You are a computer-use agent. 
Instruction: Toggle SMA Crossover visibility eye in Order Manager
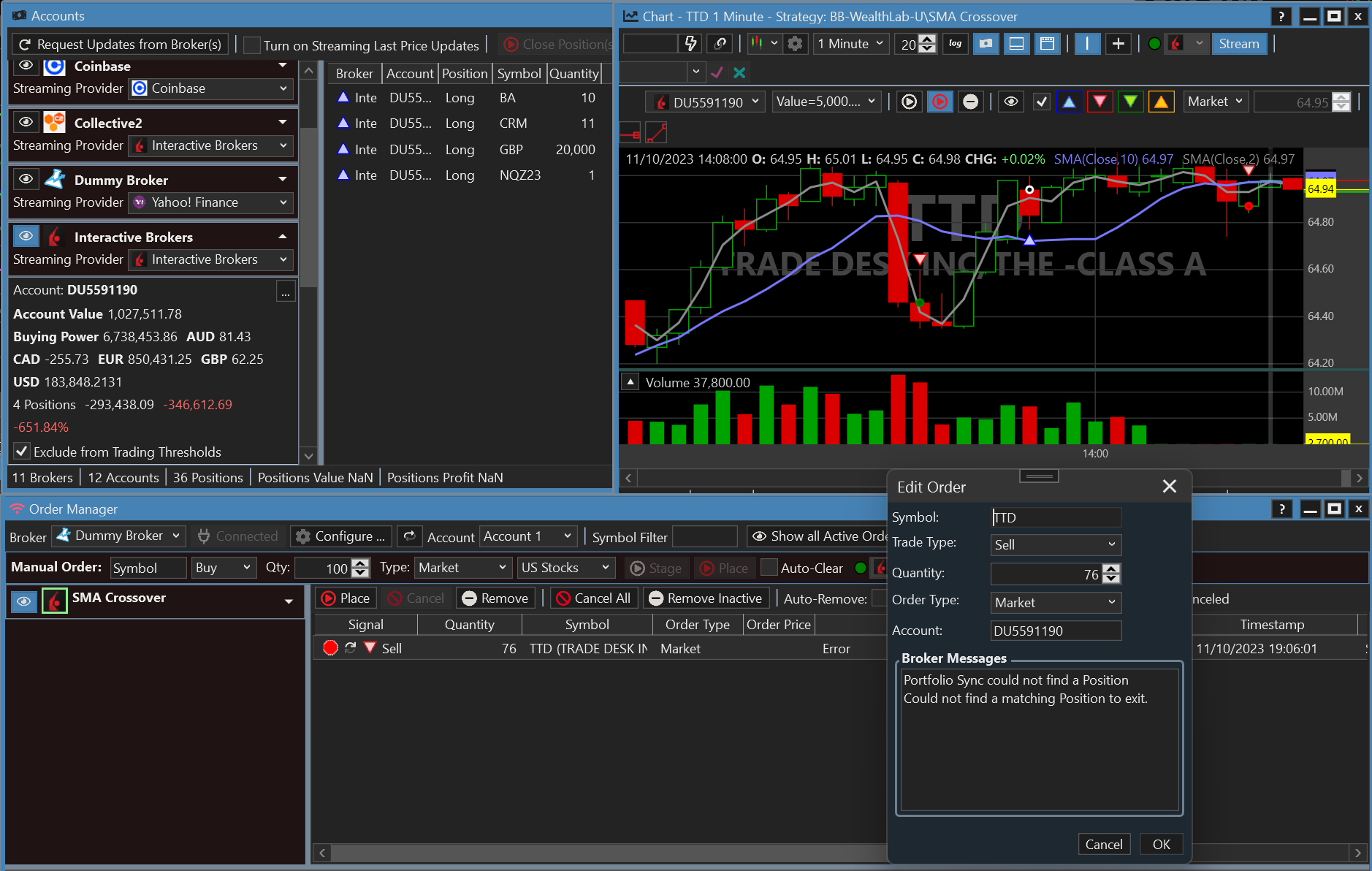(24, 601)
